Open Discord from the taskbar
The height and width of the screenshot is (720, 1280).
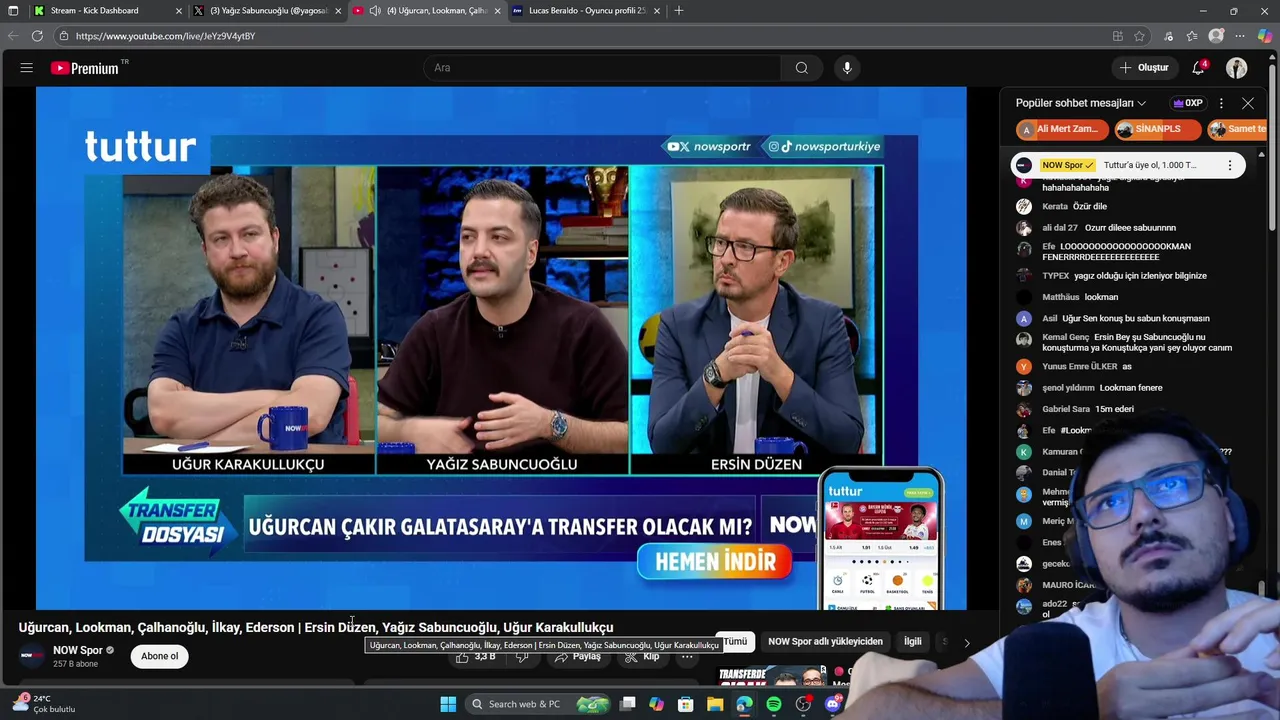(832, 704)
